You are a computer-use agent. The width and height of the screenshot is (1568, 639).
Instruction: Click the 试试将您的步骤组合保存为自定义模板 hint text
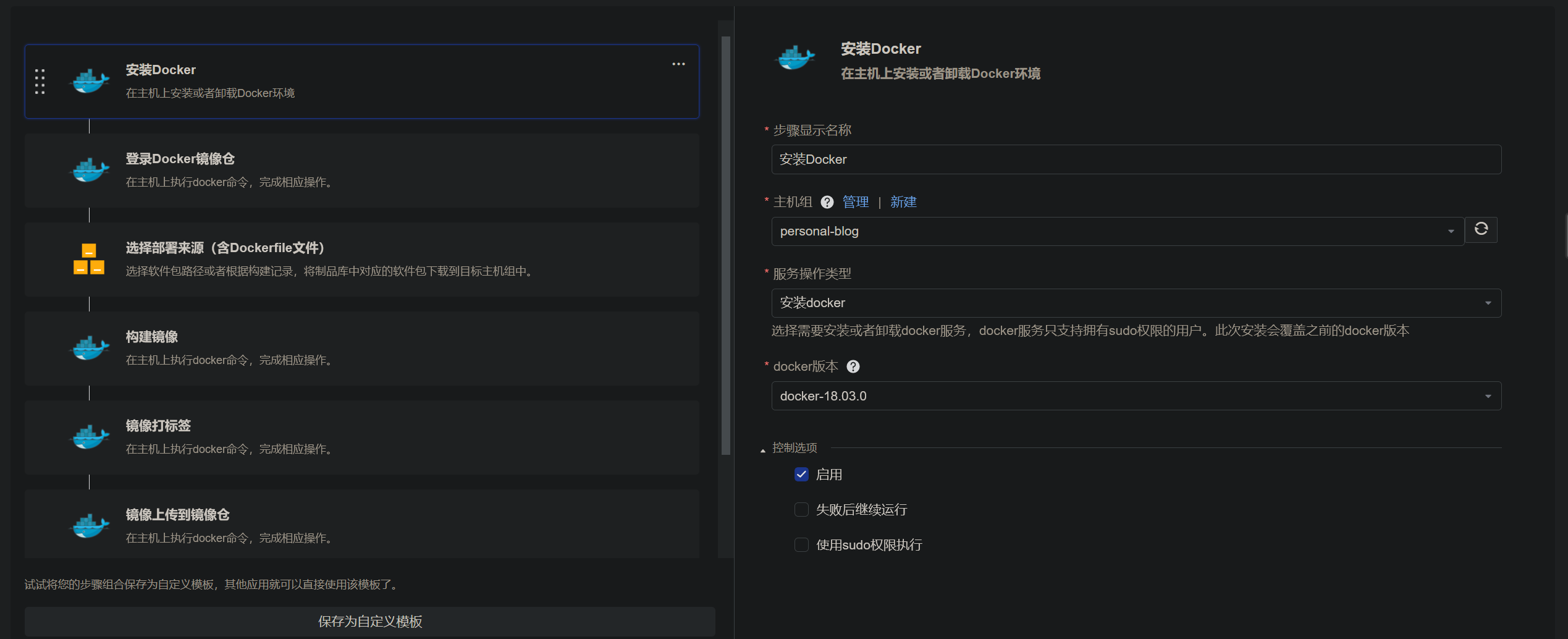pos(213,585)
